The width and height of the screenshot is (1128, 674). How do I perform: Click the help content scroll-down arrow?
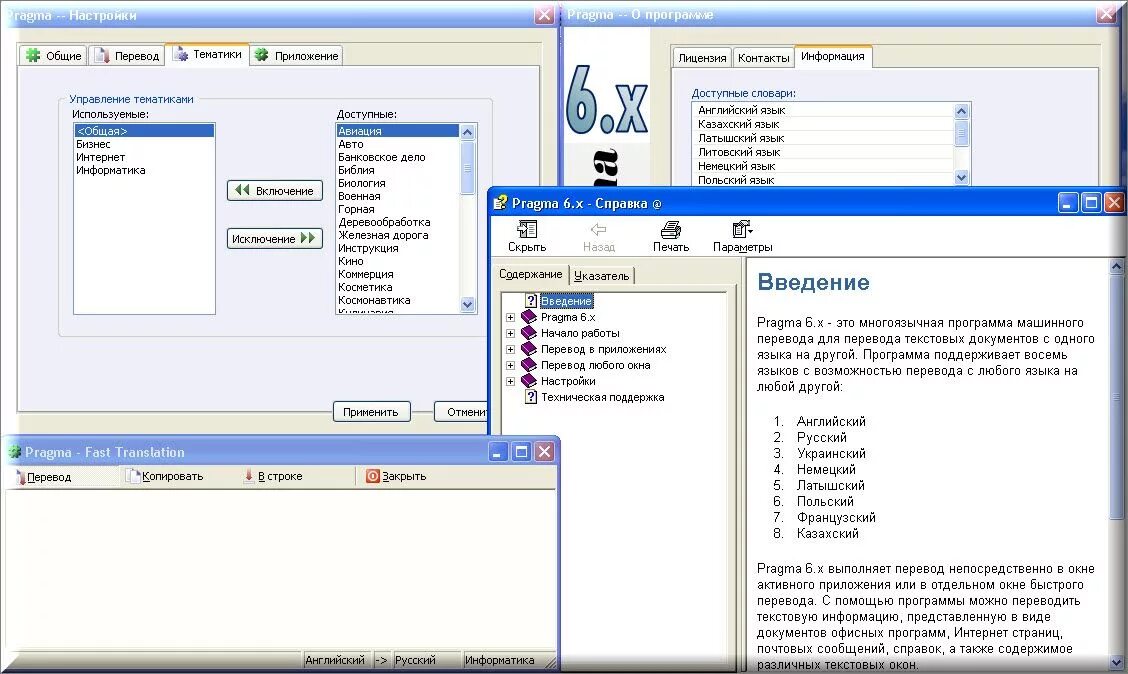point(1116,662)
